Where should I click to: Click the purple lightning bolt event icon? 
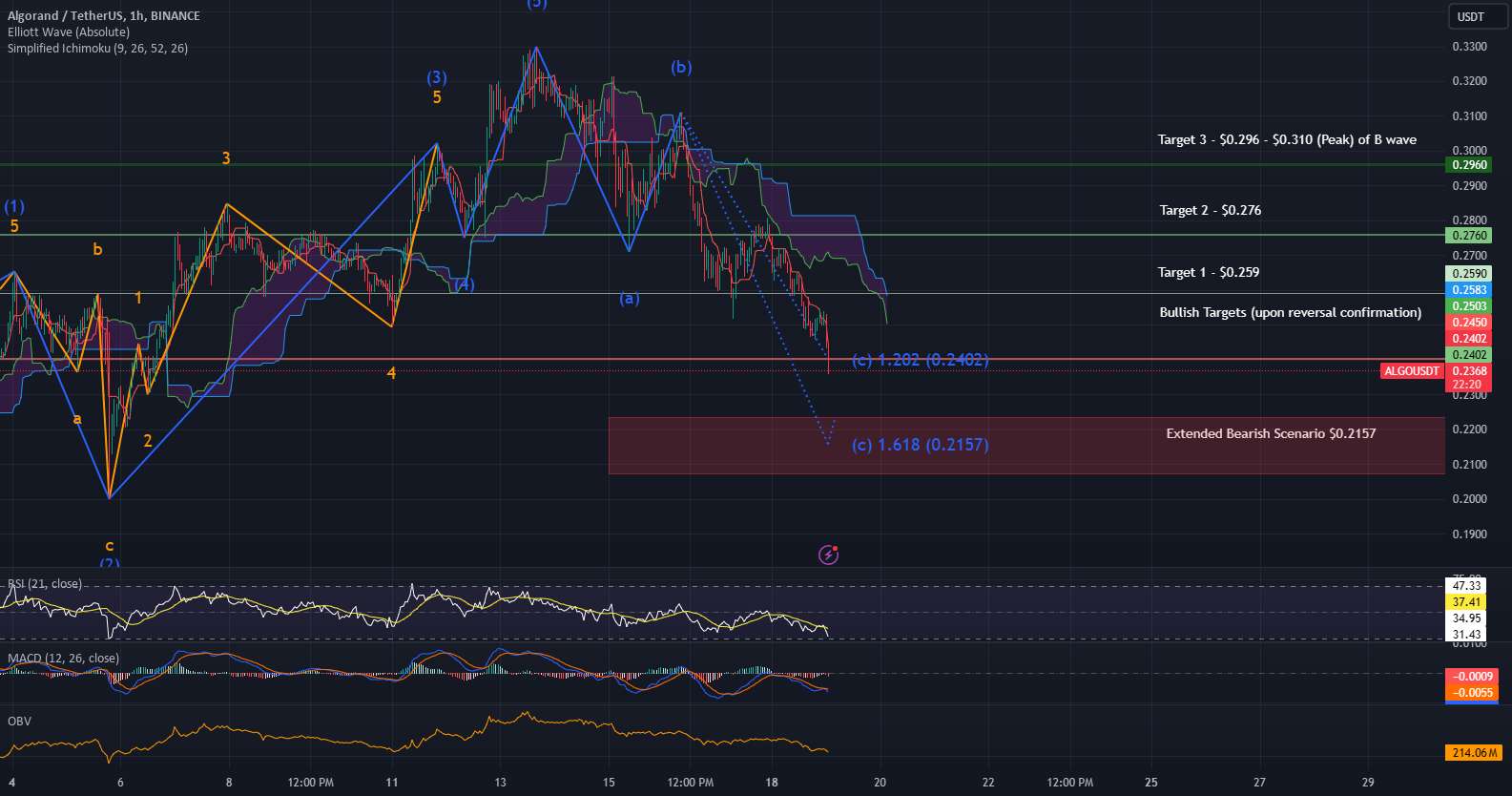click(829, 555)
